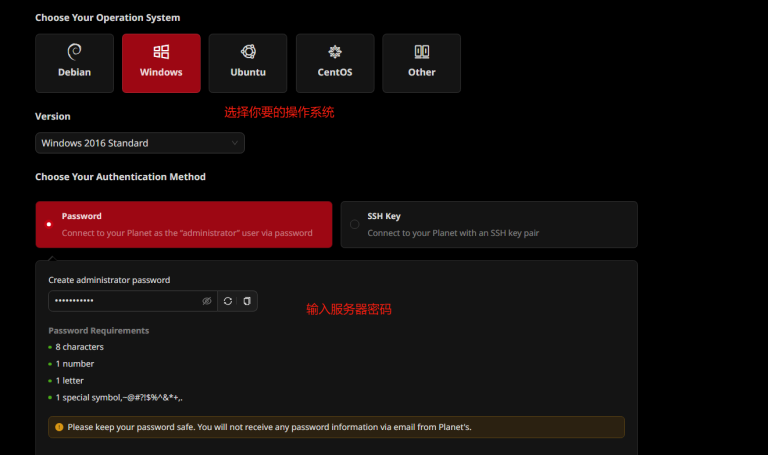Click the administrator user password description

pos(187,233)
